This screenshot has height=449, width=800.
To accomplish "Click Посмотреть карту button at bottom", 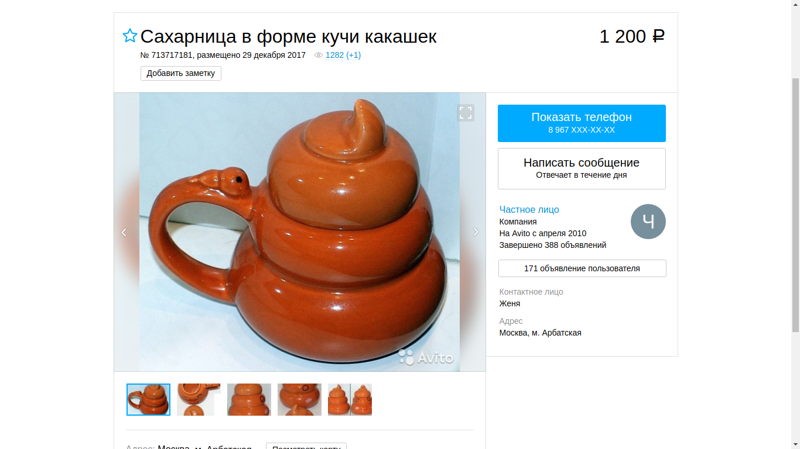I will click(306, 446).
